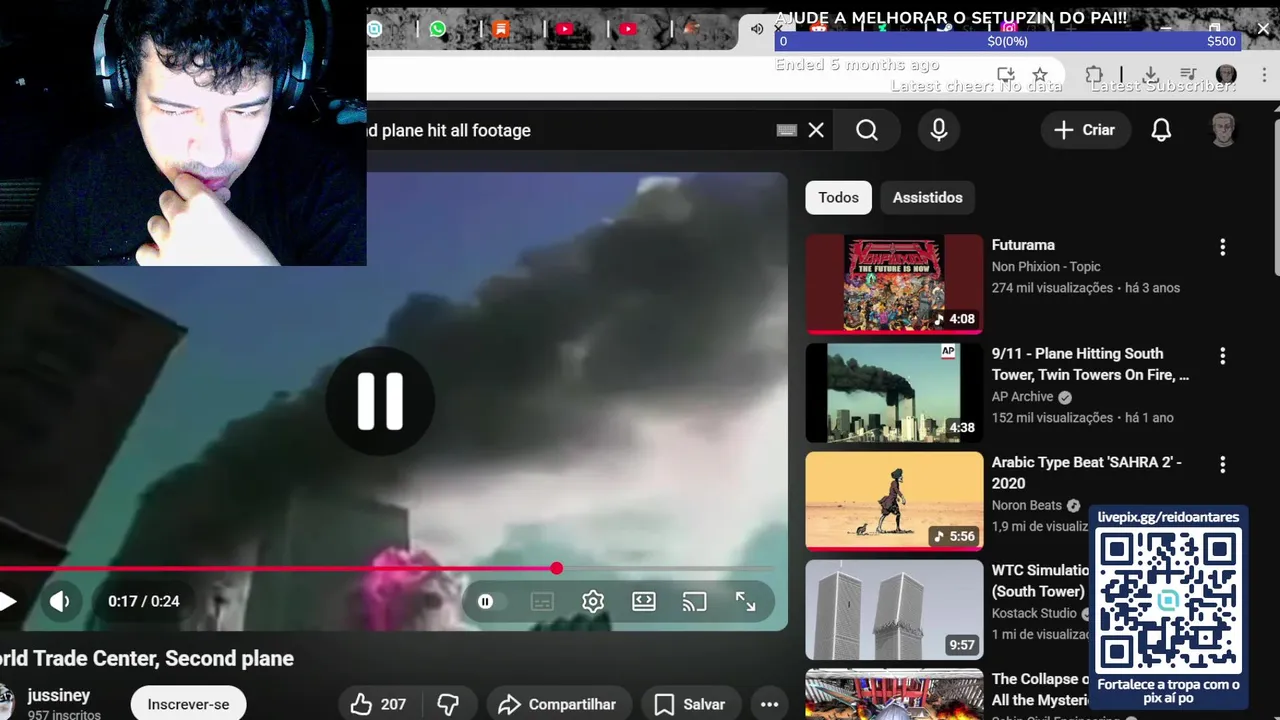This screenshot has height=720, width=1280.
Task: Open WTC Simulation twin towers thumbnail
Action: [x=894, y=610]
